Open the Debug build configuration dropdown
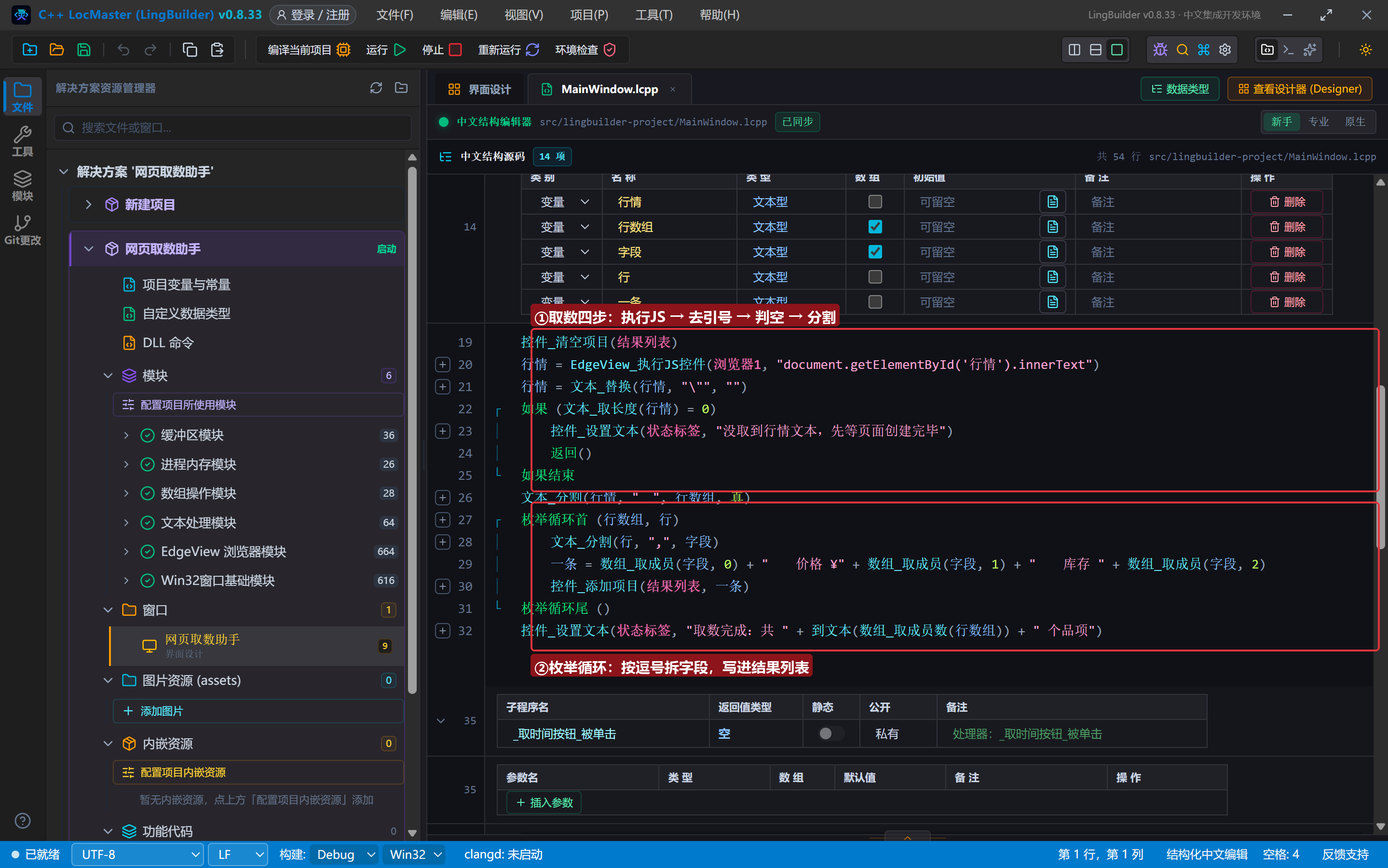The width and height of the screenshot is (1388, 868). [x=344, y=854]
